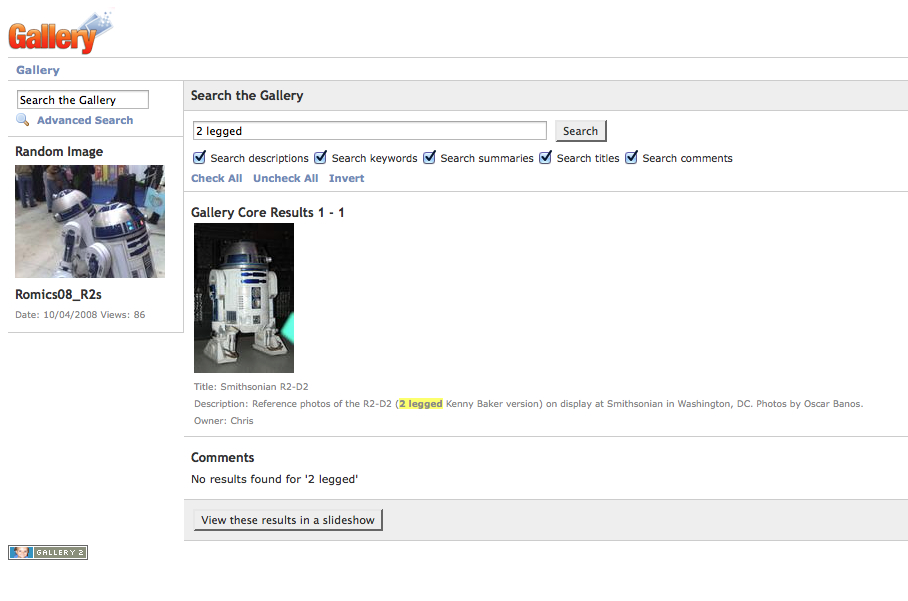
Task: Uncheck the Search keywords checkbox
Action: (320, 157)
